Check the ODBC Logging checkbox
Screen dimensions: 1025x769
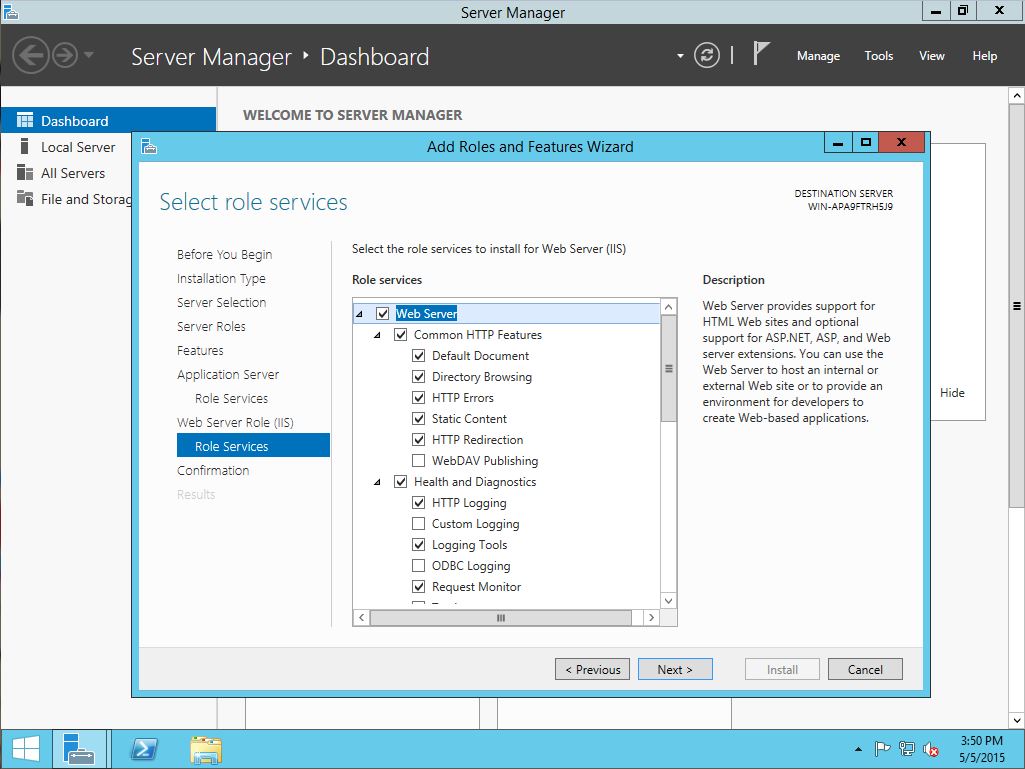pyautogui.click(x=418, y=566)
